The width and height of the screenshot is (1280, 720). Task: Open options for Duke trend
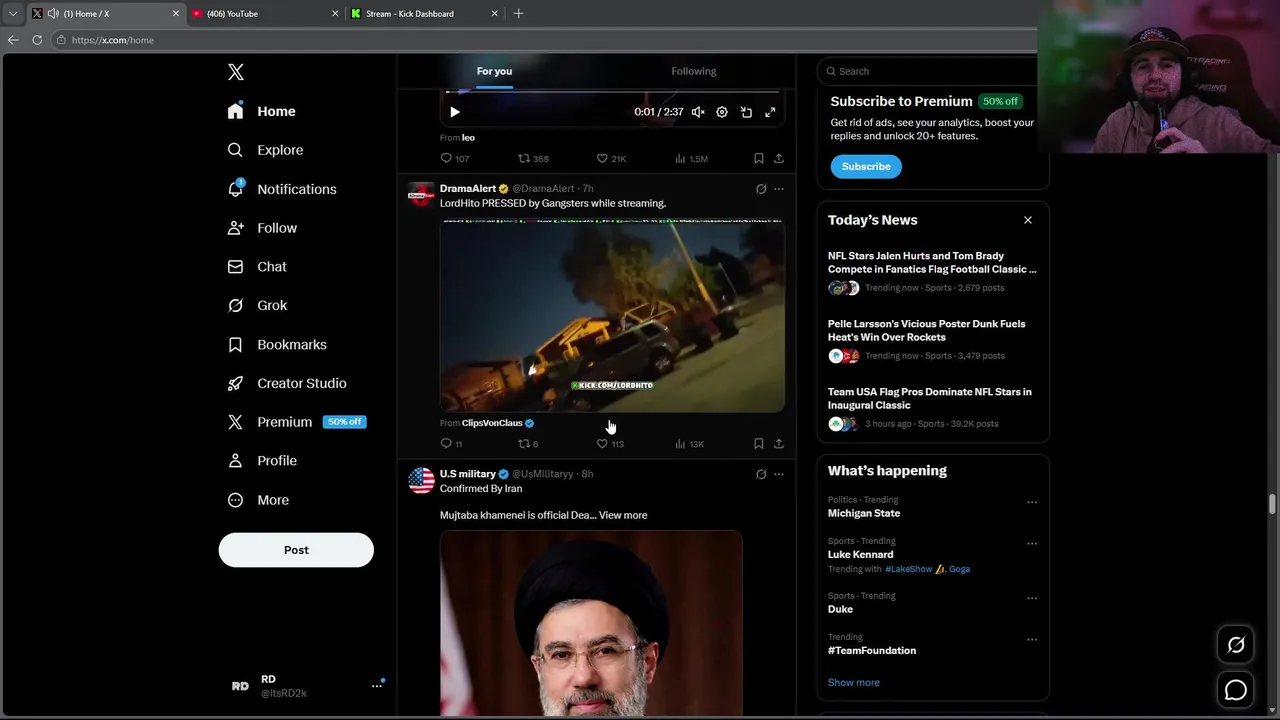1032,598
